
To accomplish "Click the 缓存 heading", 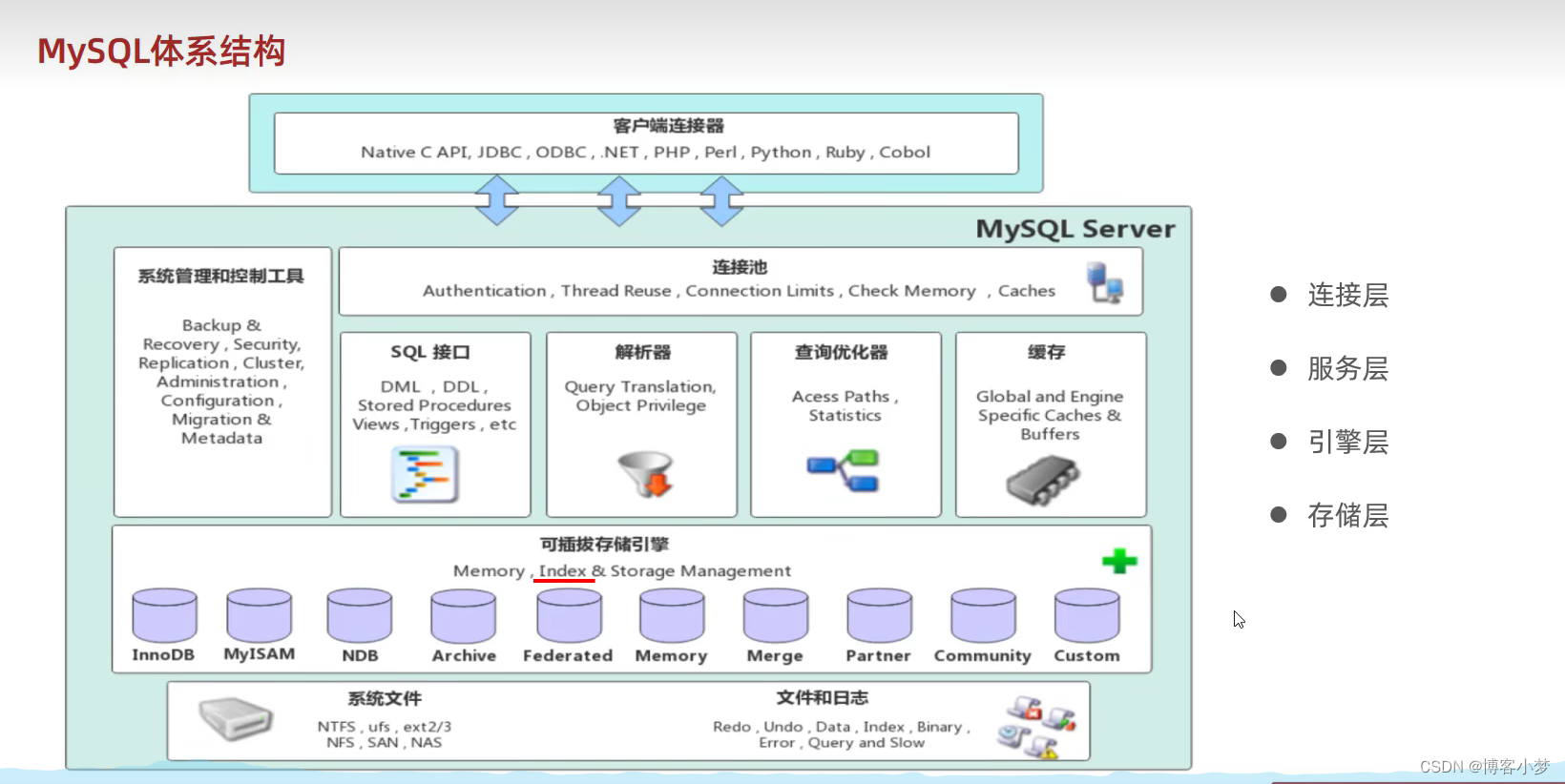I will point(1046,352).
